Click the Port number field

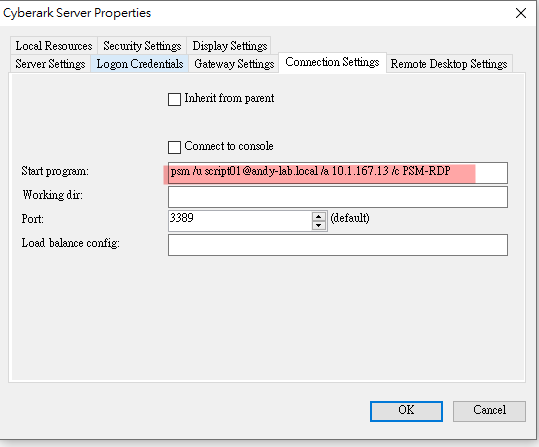pyautogui.click(x=241, y=221)
